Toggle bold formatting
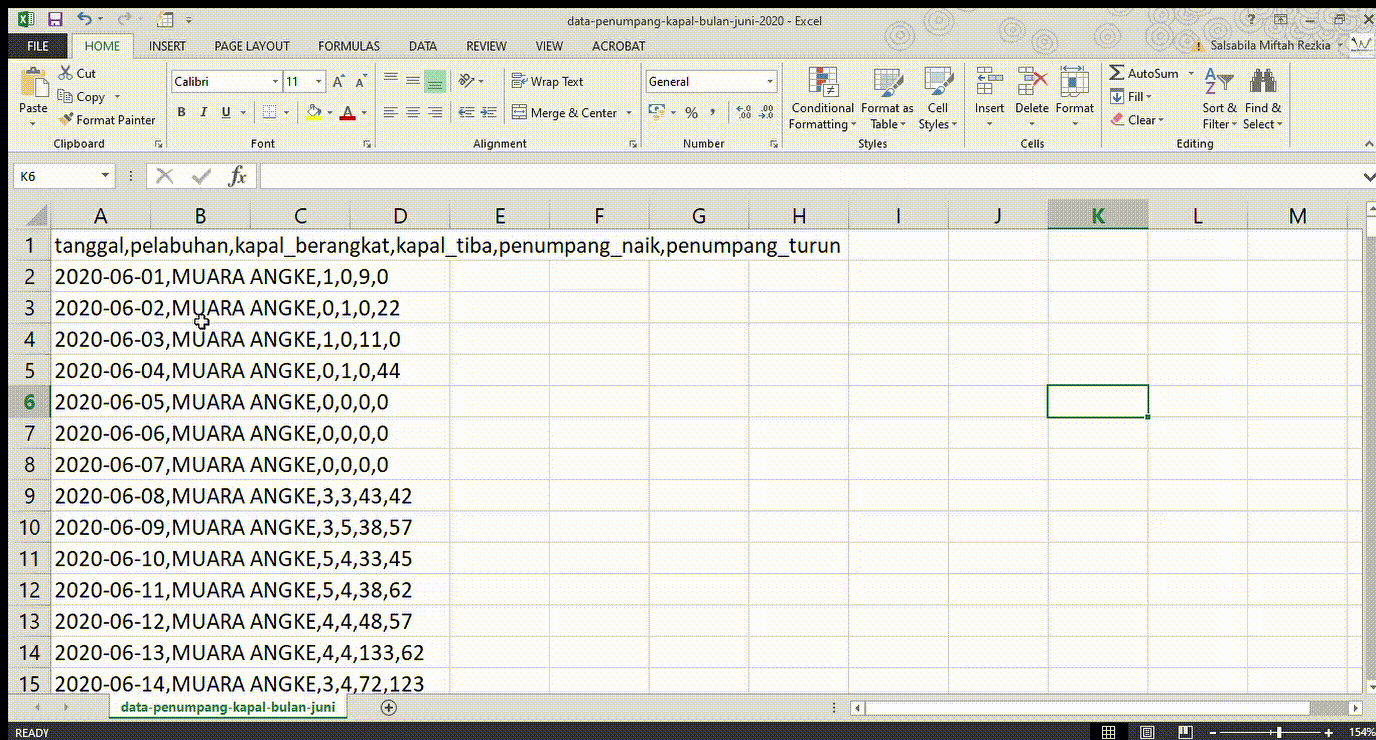The image size is (1376, 740). [x=181, y=112]
